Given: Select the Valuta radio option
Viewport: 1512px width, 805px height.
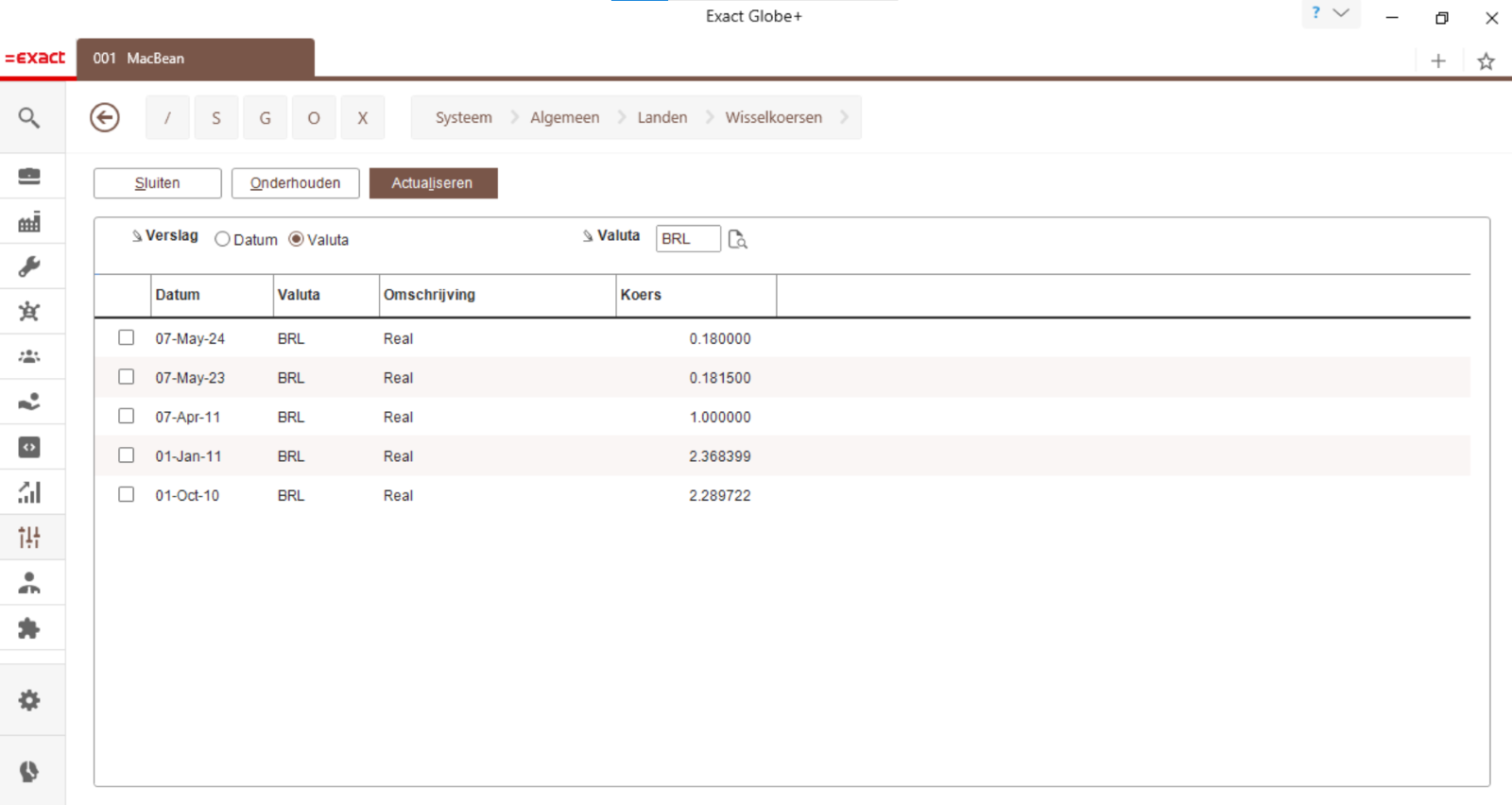Looking at the screenshot, I should [x=297, y=240].
